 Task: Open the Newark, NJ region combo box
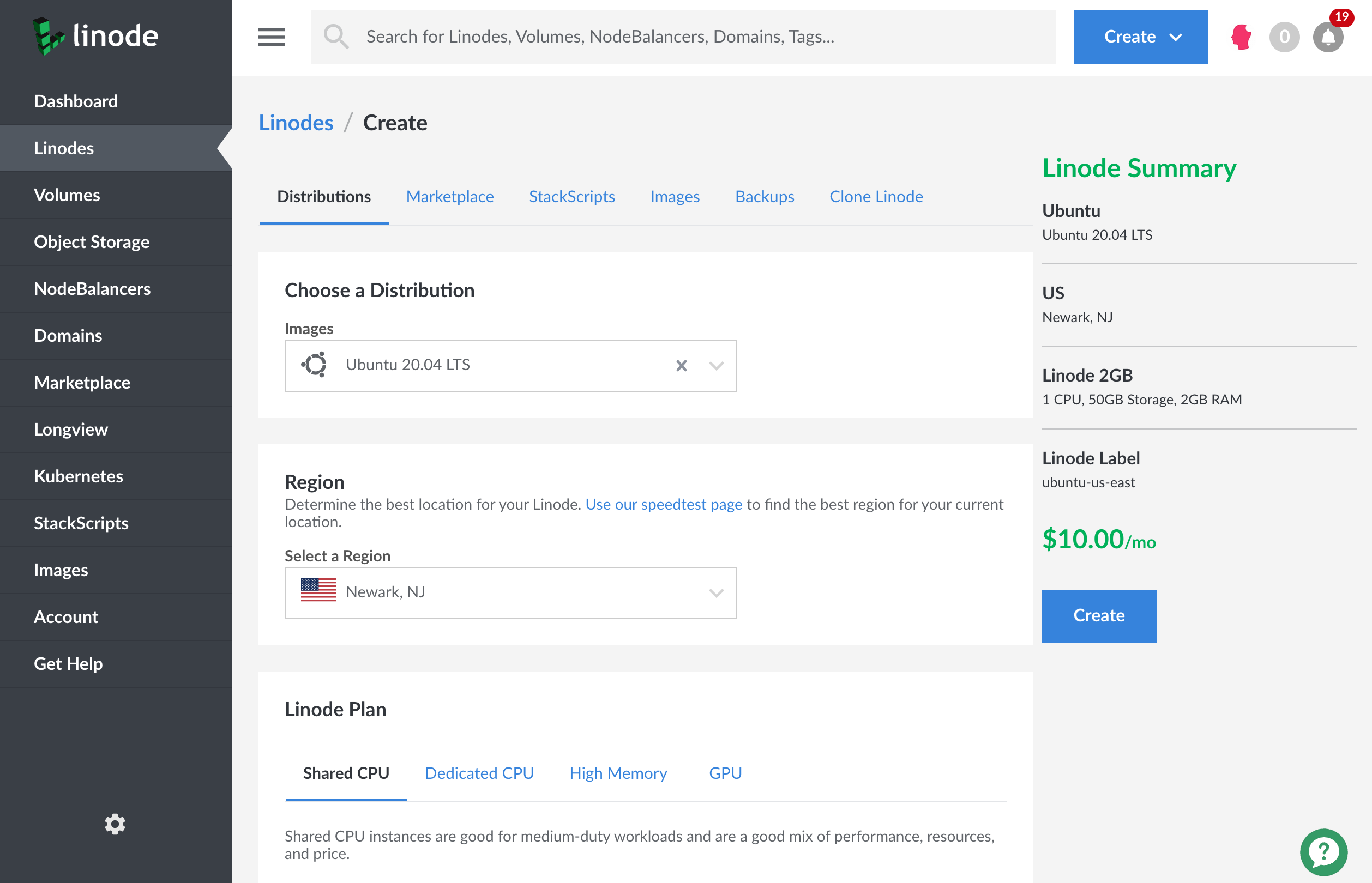510,593
